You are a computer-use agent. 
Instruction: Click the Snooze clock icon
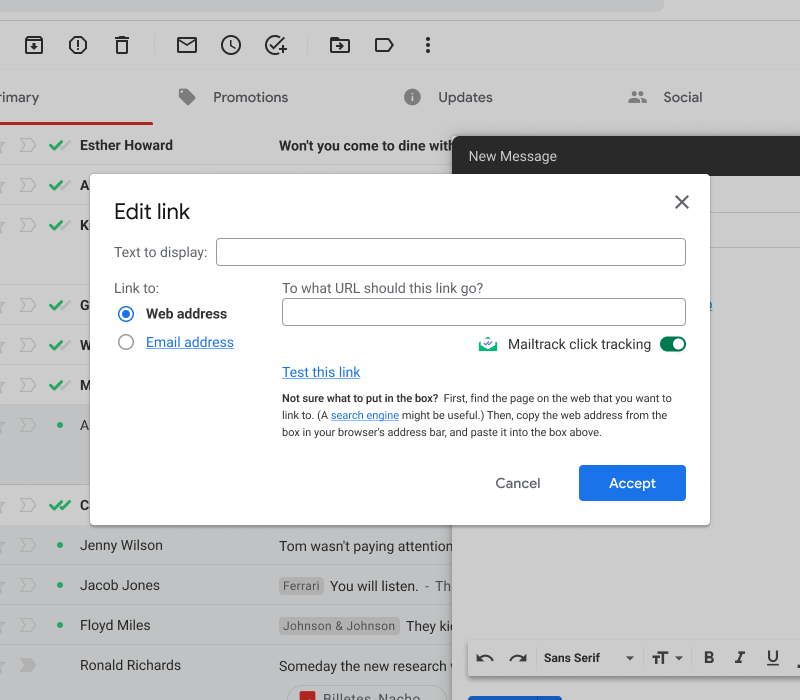pyautogui.click(x=231, y=45)
